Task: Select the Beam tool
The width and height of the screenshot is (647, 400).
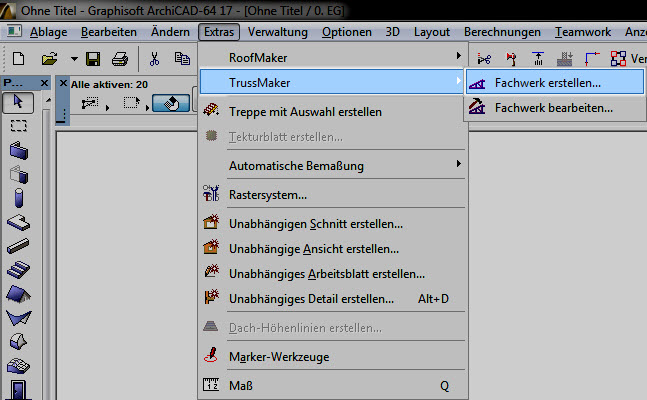Action: 18,246
